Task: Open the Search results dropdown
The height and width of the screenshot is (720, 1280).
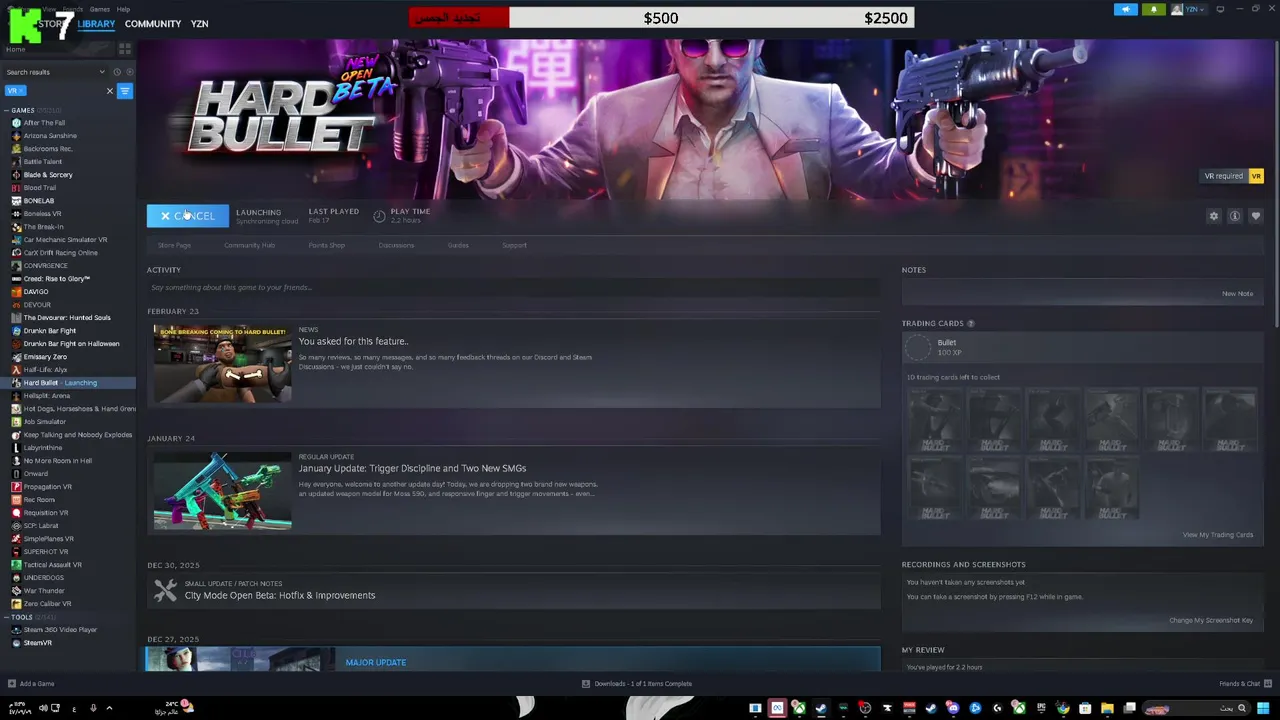Action: tap(55, 72)
